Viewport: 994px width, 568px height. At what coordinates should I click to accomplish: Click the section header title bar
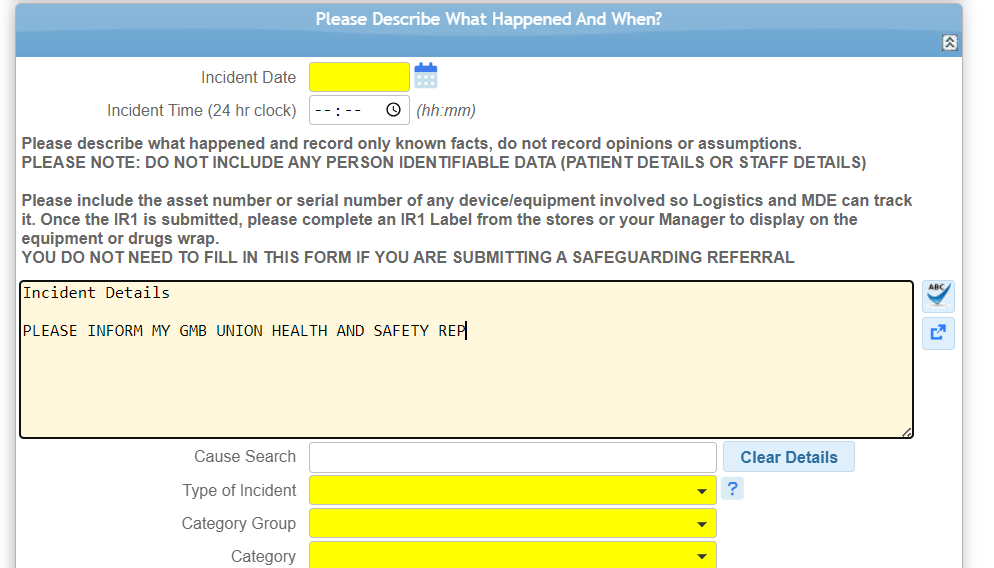(489, 19)
